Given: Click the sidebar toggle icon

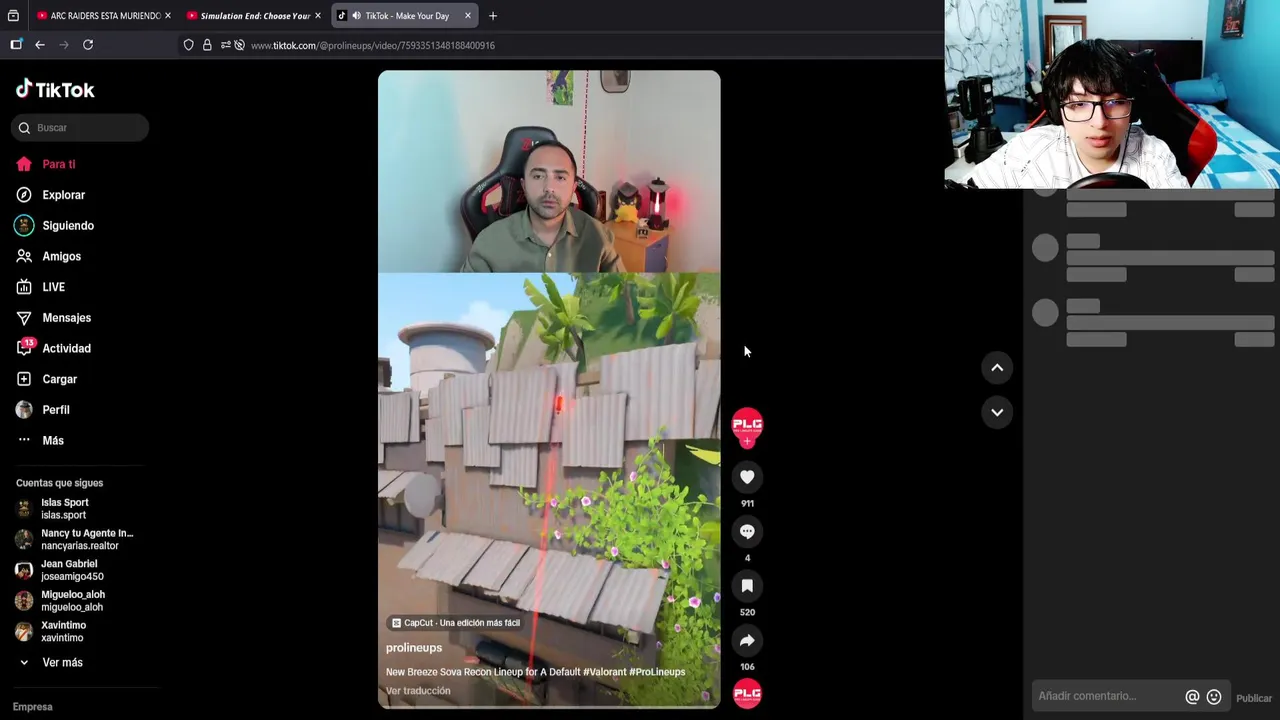Looking at the screenshot, I should (16, 45).
